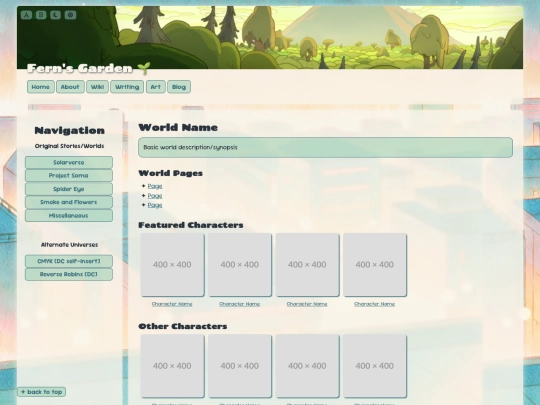Click the 'Alternate Universes' label
Image resolution: width=540 pixels, height=405 pixels.
point(69,245)
